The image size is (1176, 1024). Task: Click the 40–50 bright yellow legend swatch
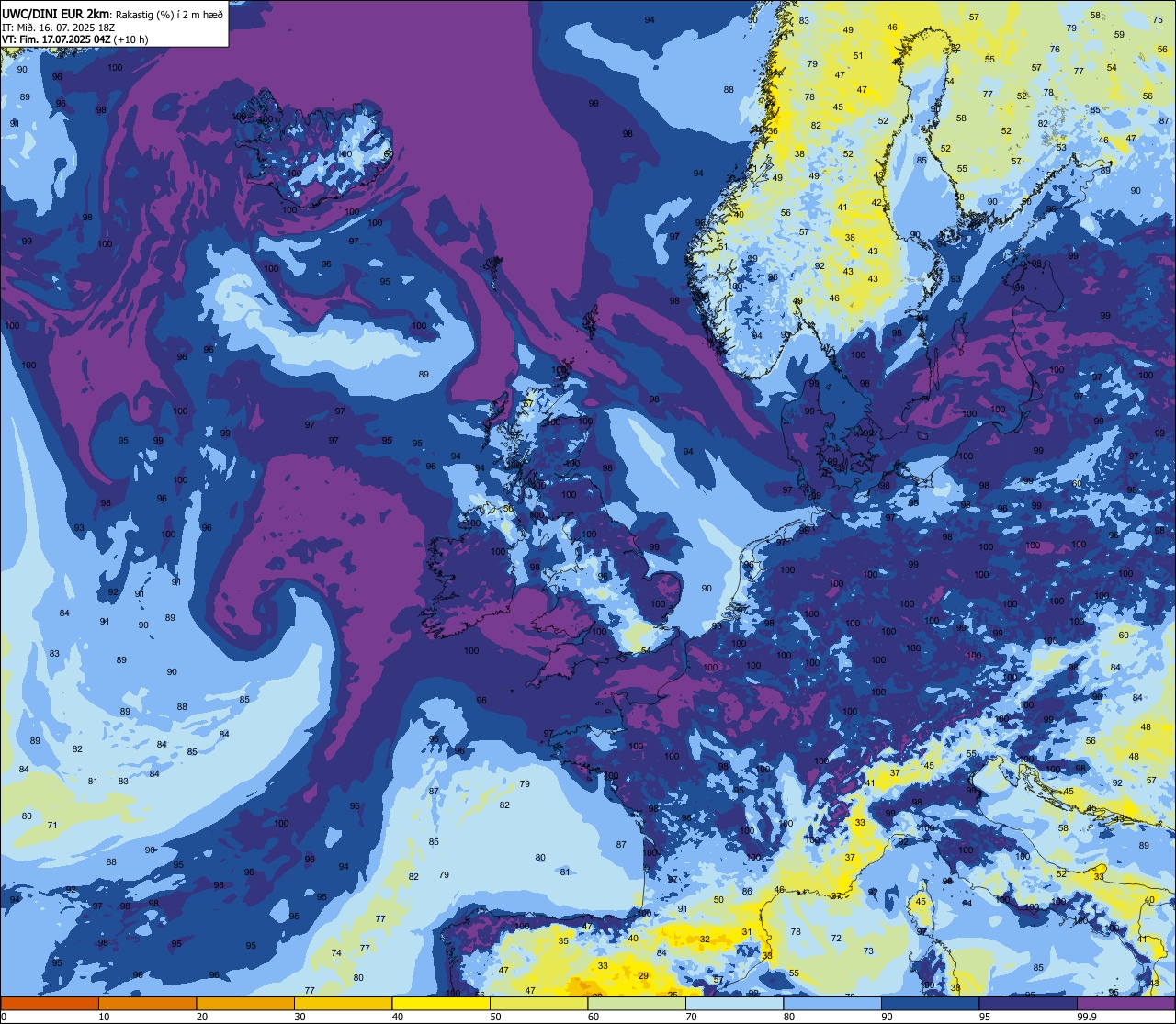tap(441, 1003)
